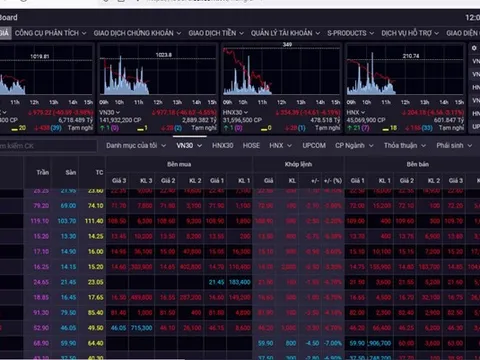Select the reference price 74.10 cell
This screenshot has width=480, height=360.
pyautogui.click(x=96, y=206)
